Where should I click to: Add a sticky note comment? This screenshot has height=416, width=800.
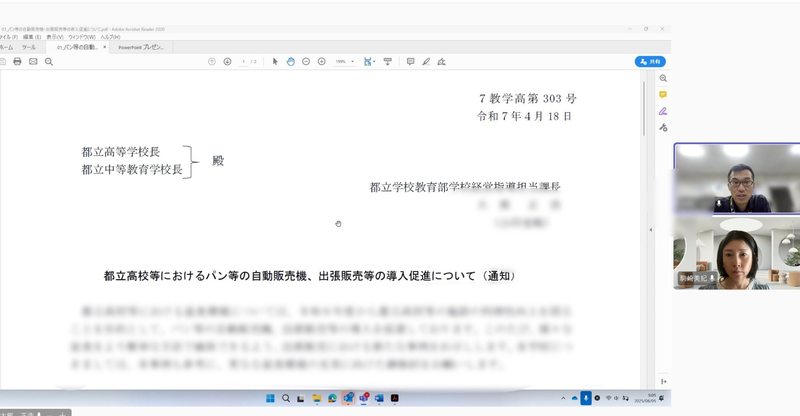pyautogui.click(x=410, y=61)
